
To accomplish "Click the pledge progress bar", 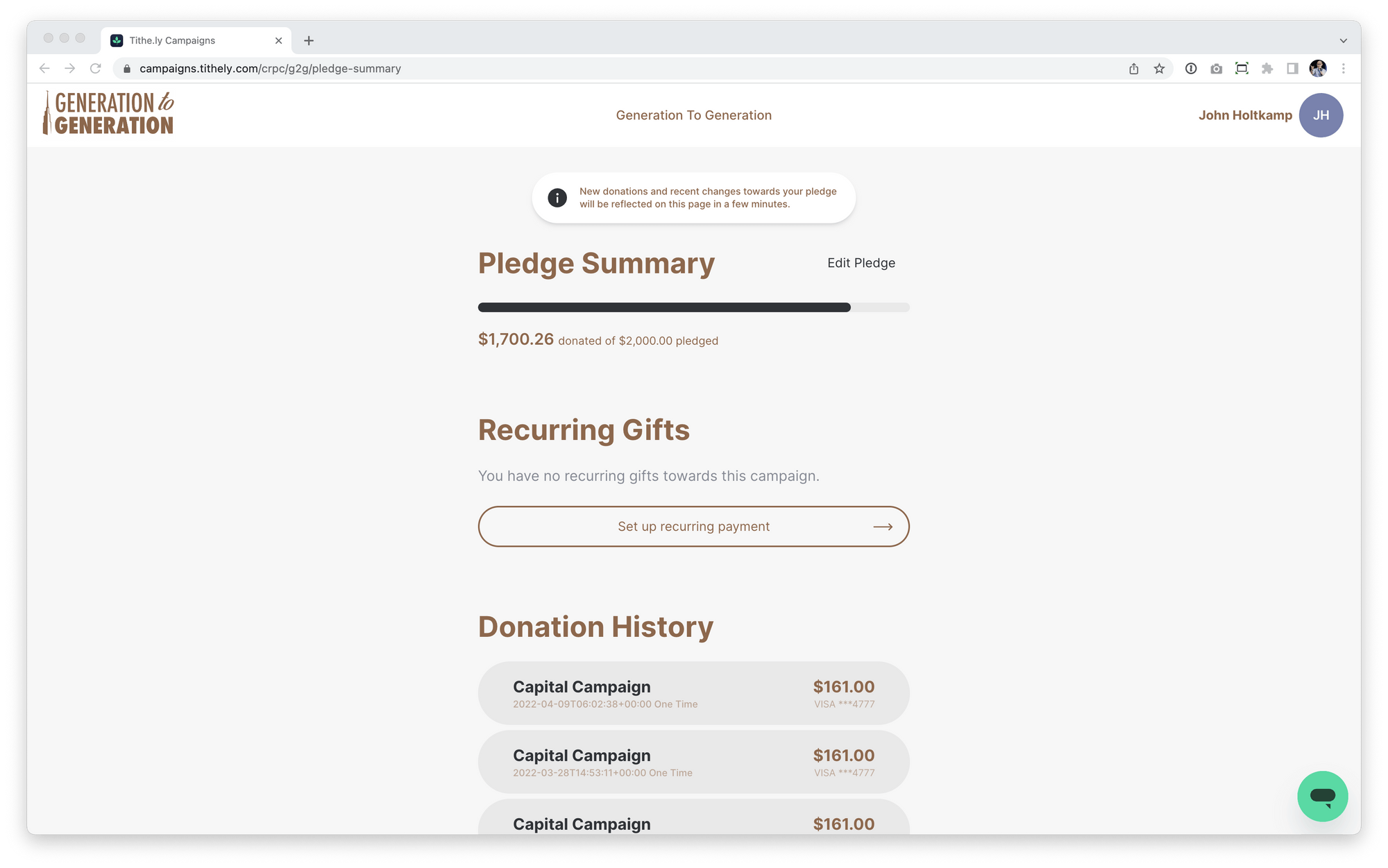I will pos(693,307).
